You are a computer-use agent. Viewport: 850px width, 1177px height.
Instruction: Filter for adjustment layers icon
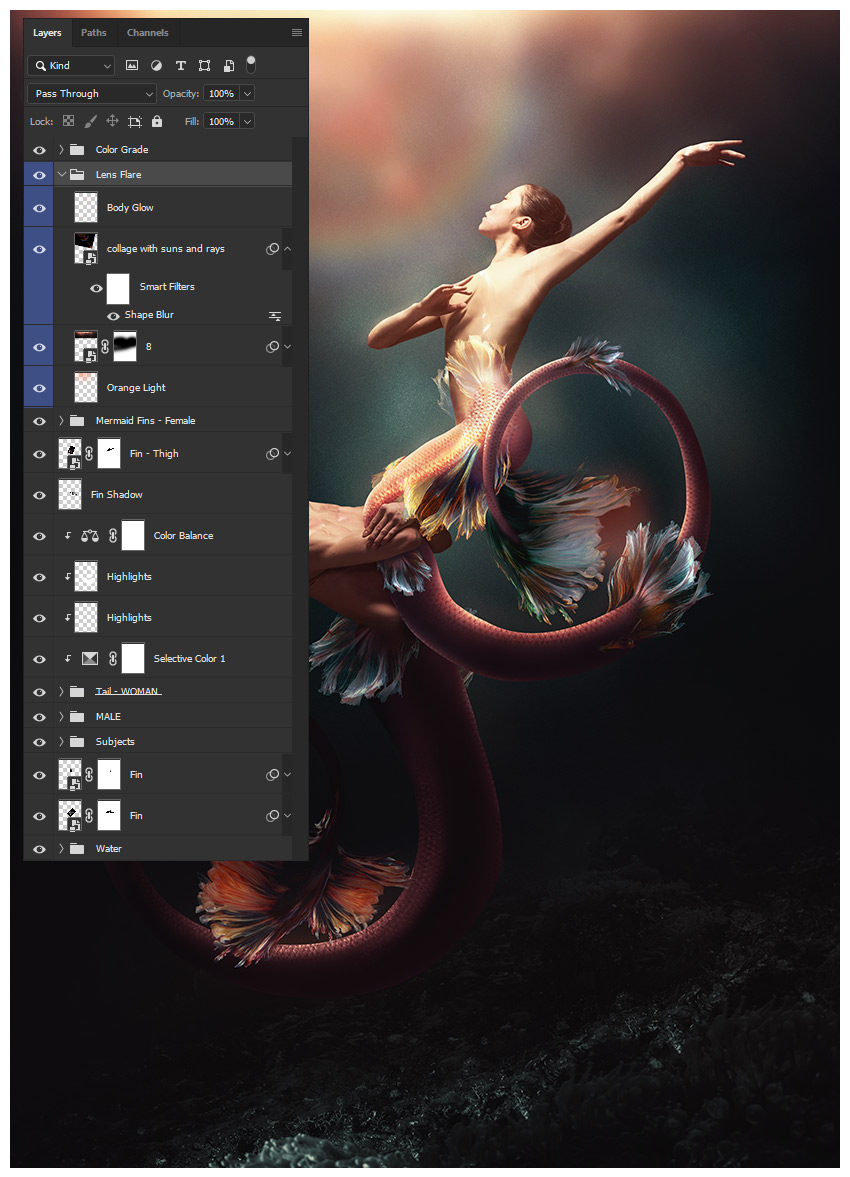coord(156,65)
